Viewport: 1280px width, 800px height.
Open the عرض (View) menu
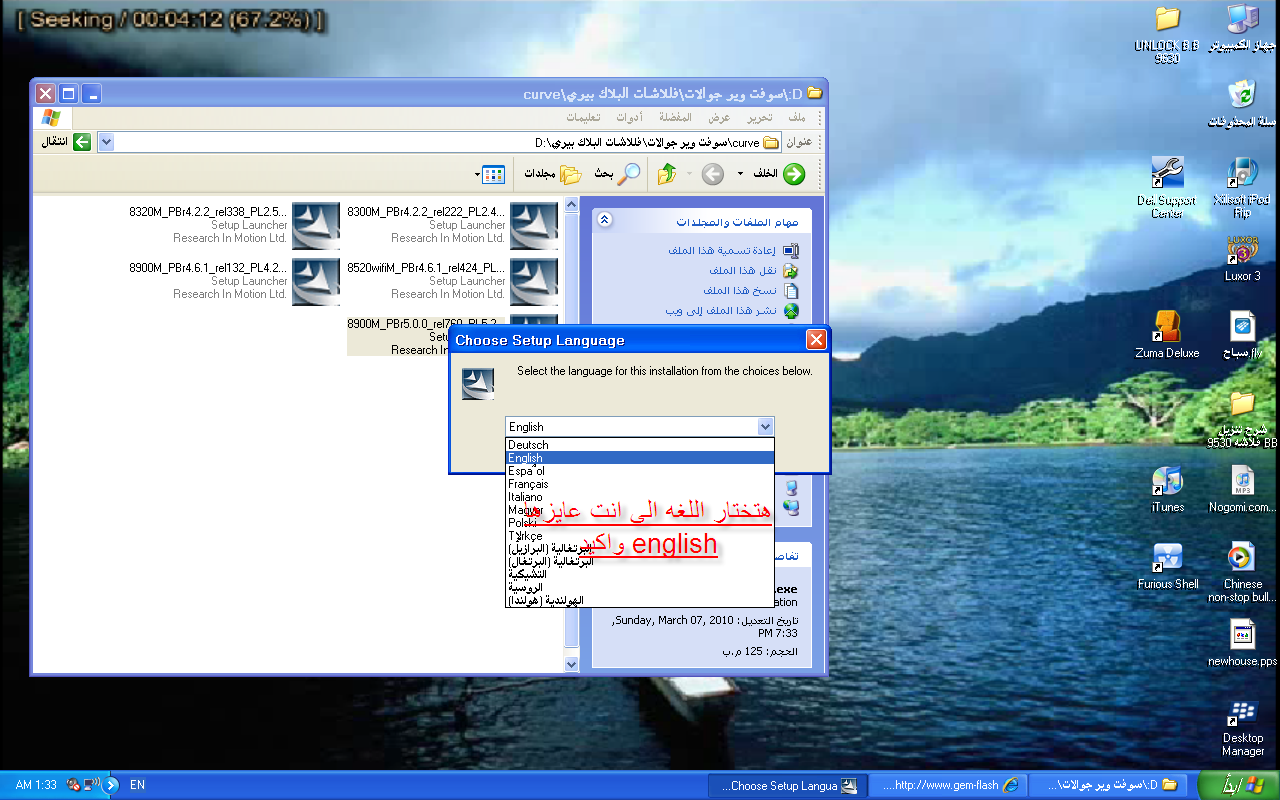[x=720, y=118]
